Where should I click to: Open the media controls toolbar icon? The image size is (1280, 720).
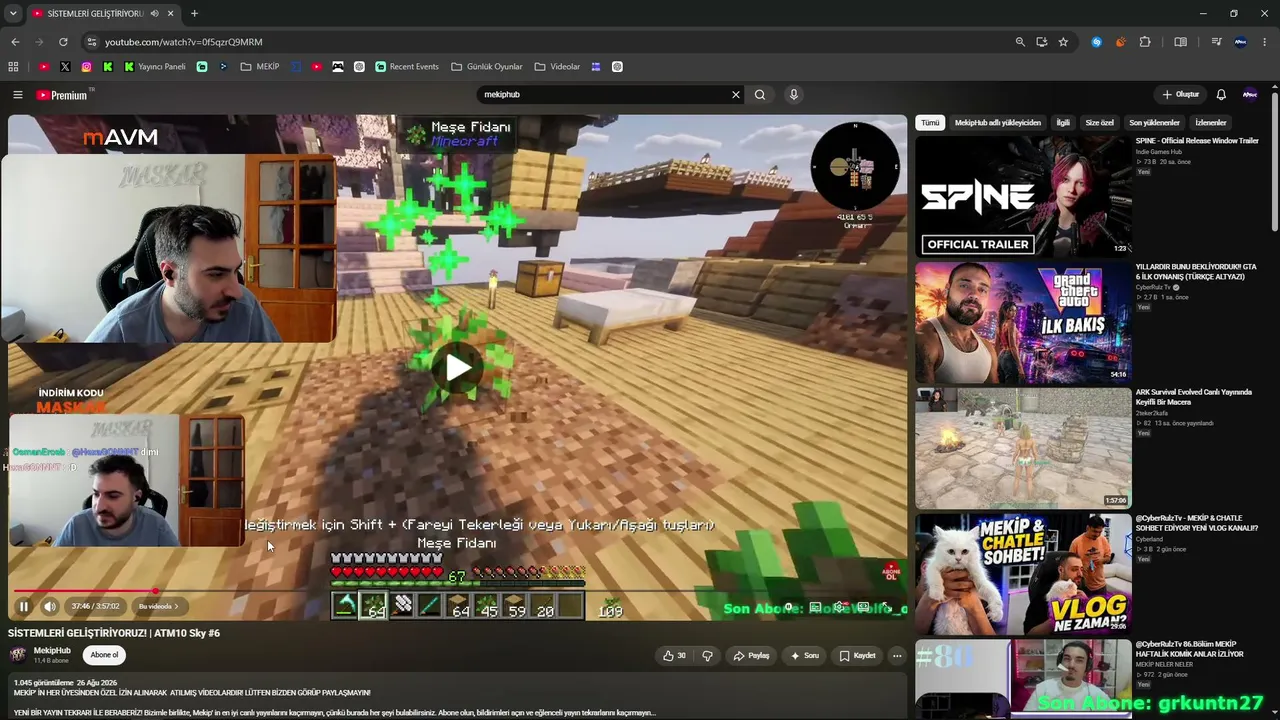[1216, 42]
